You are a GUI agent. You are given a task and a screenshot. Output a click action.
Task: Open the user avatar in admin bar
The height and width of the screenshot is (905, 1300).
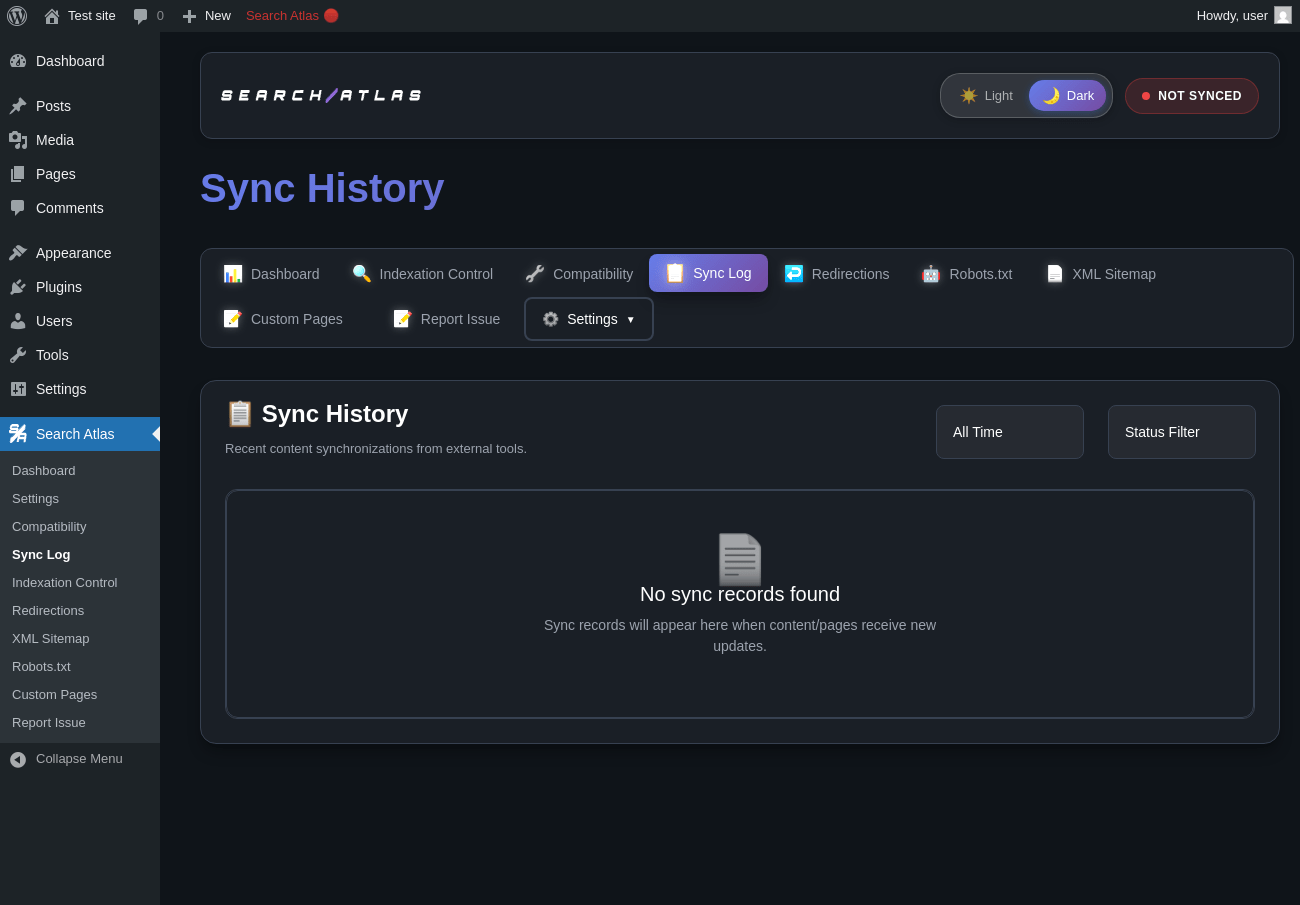[x=1283, y=16]
